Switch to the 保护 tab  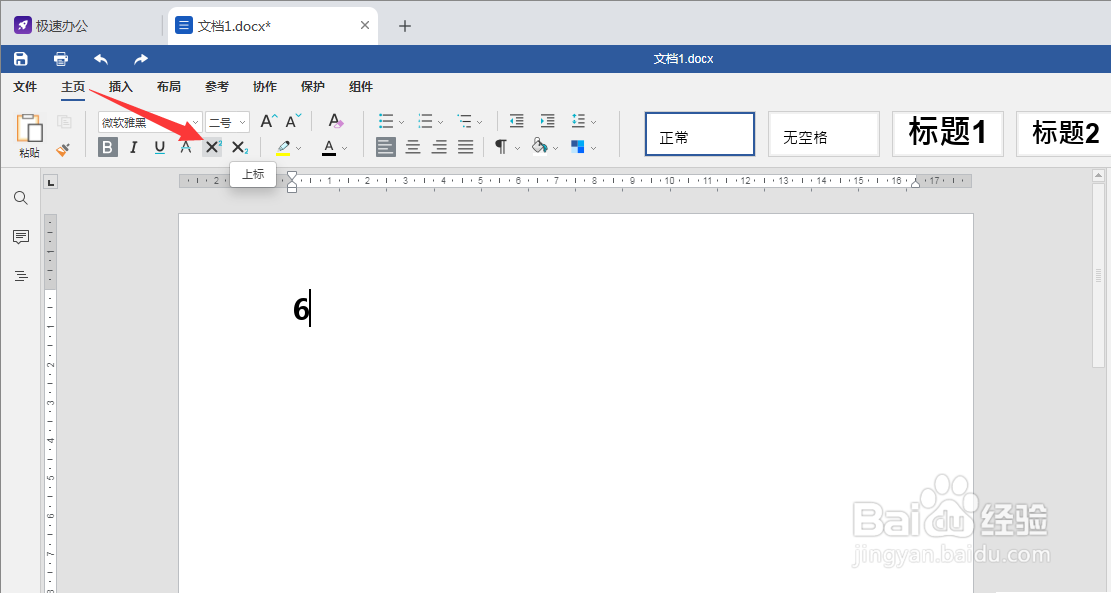[x=312, y=86]
